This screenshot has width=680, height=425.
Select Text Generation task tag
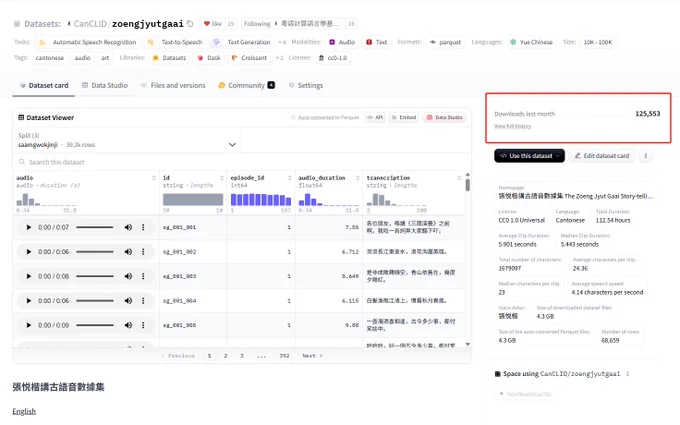242,42
